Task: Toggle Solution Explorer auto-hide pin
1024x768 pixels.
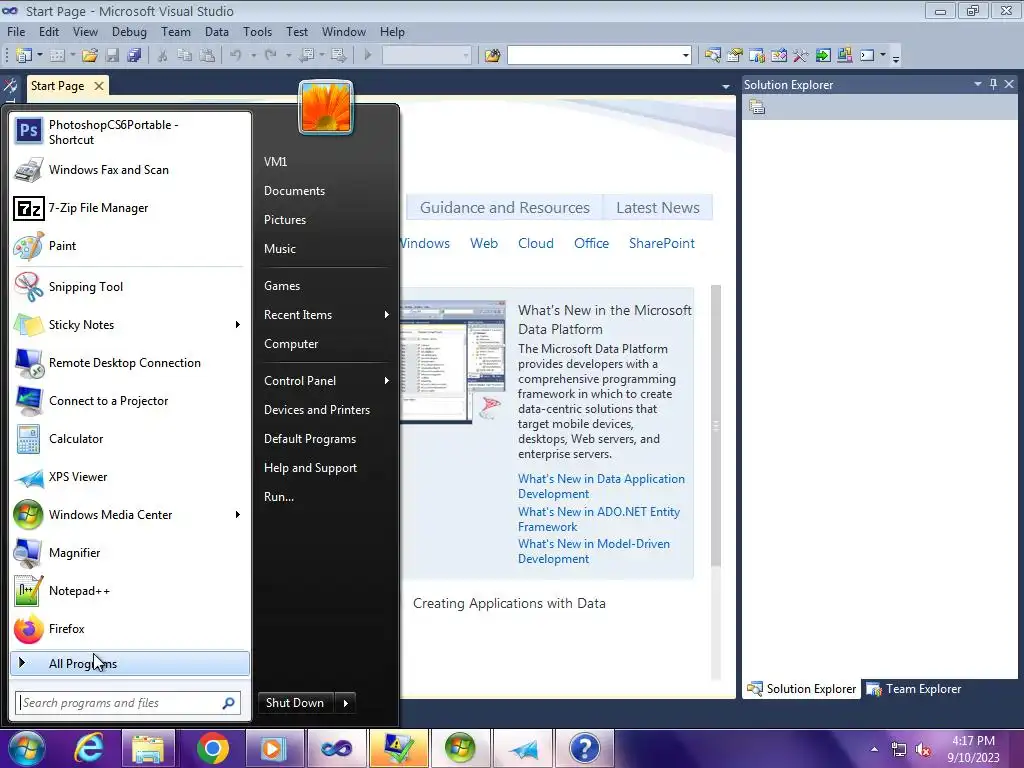Action: click(993, 84)
